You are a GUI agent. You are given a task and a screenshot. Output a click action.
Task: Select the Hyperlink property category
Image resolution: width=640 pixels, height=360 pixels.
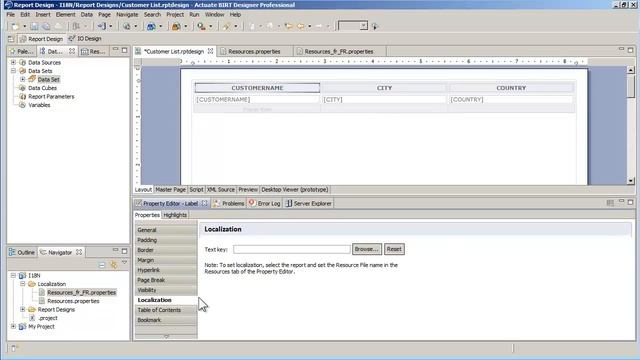(166, 270)
